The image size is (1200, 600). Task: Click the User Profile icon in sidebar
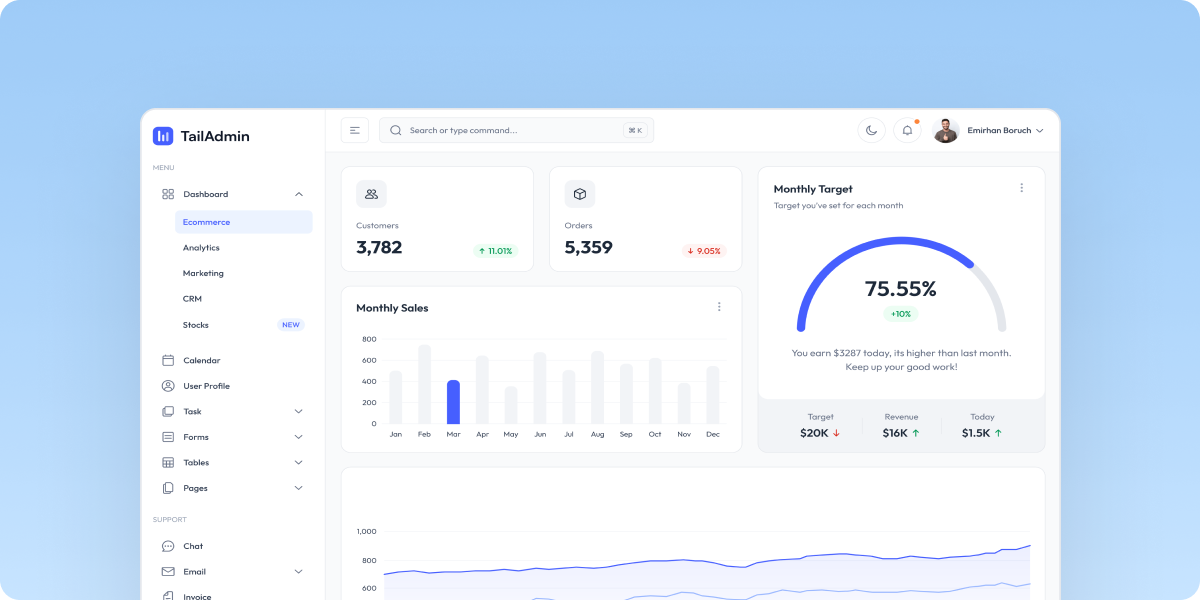167,386
